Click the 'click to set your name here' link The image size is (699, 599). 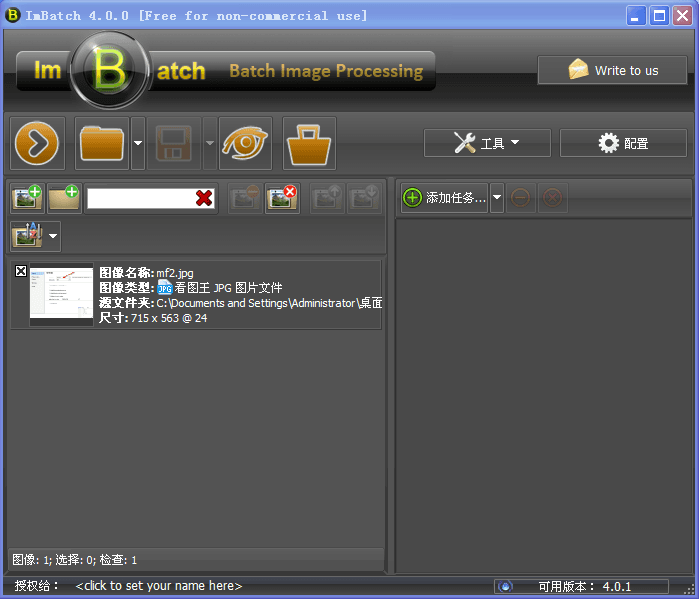coord(158,586)
